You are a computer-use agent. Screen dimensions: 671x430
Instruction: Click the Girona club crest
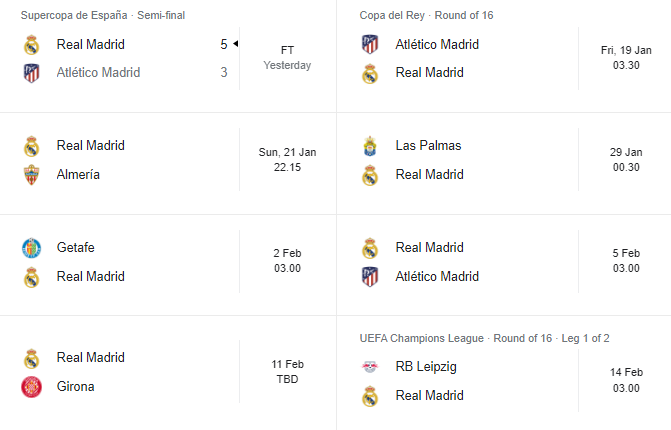click(31, 387)
